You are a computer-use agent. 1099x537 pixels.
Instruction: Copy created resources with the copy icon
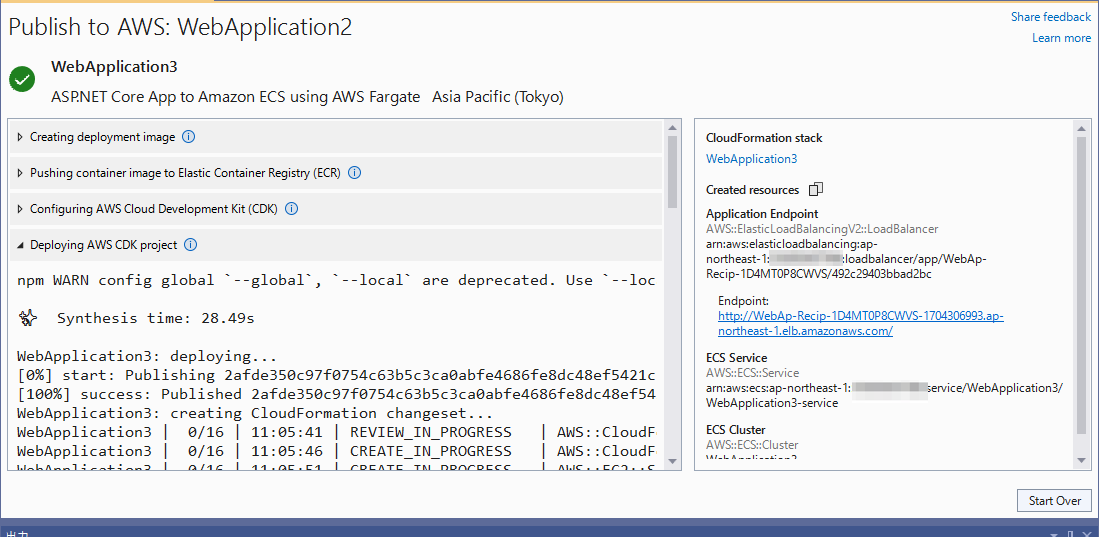click(x=816, y=189)
